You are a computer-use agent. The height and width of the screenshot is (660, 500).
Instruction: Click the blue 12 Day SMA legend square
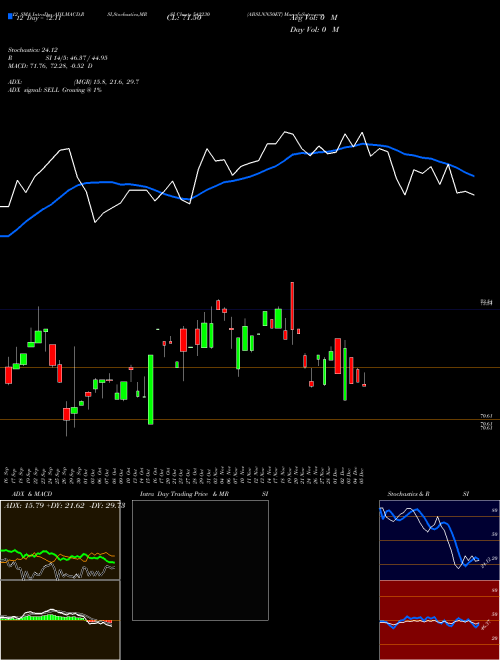click(x=10, y=16)
